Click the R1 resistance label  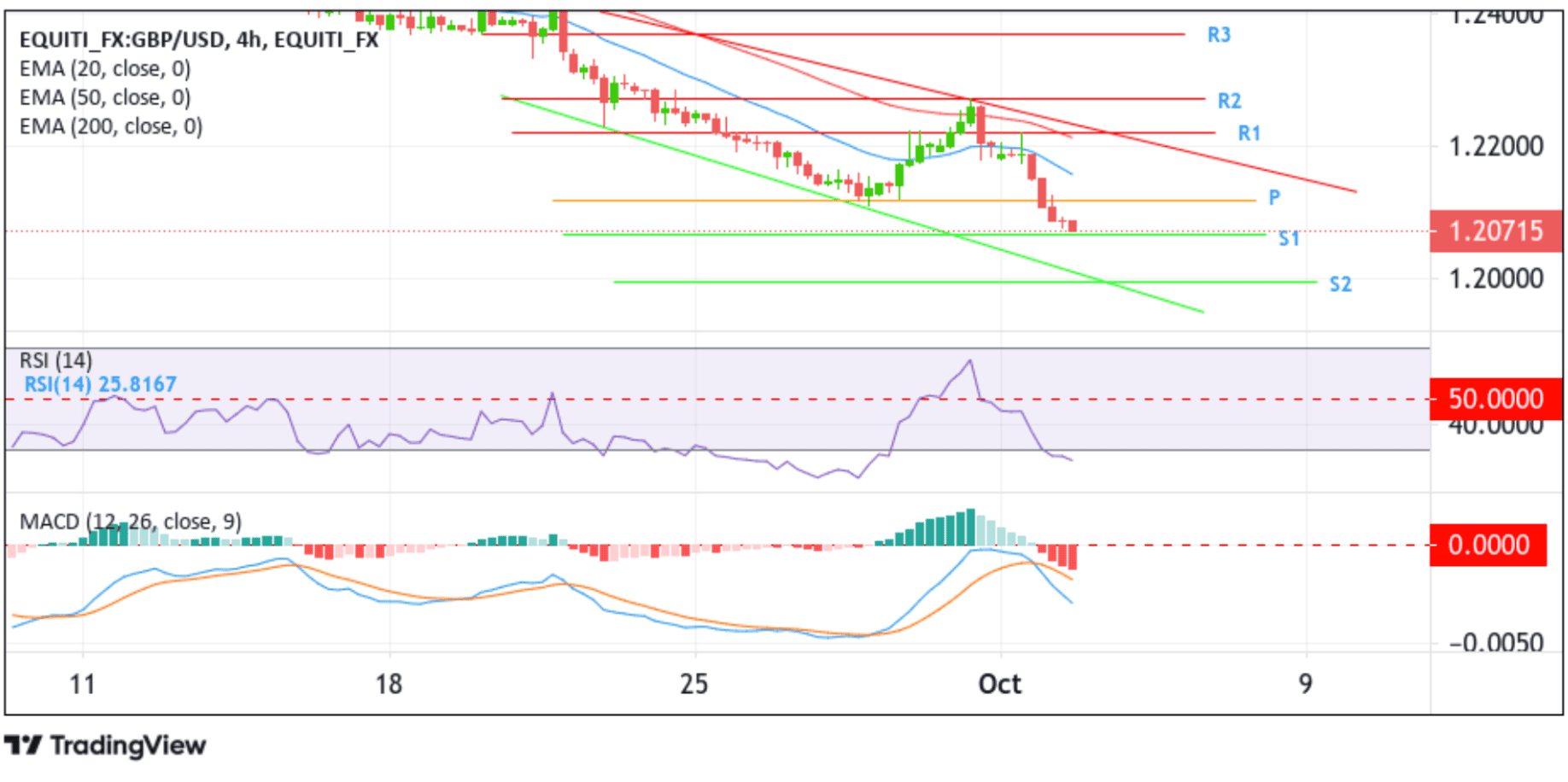1249,133
